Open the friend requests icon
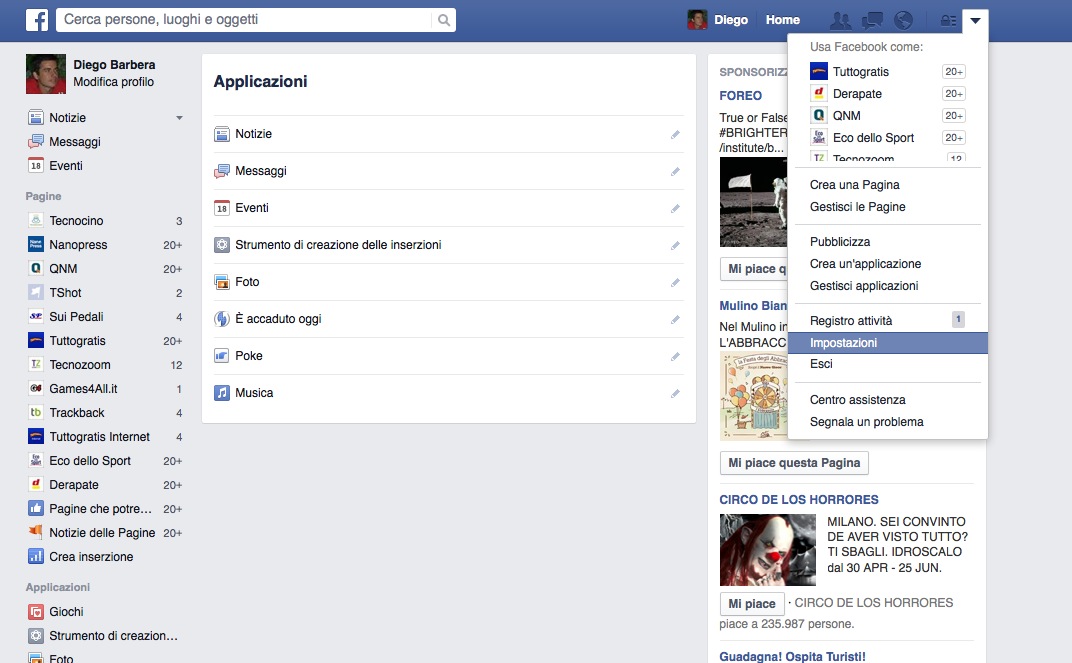The height and width of the screenshot is (663, 1072). tap(840, 21)
